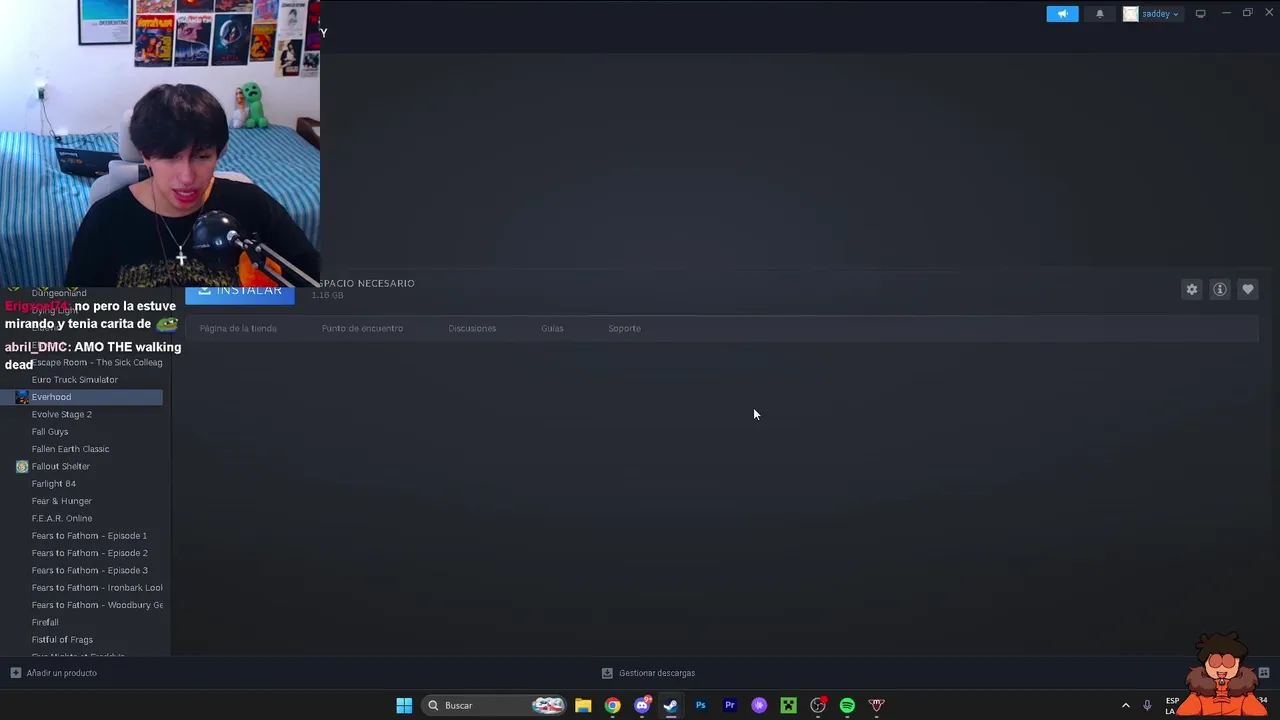Click Everhood game icon in list
1280x720 pixels.
[22, 397]
